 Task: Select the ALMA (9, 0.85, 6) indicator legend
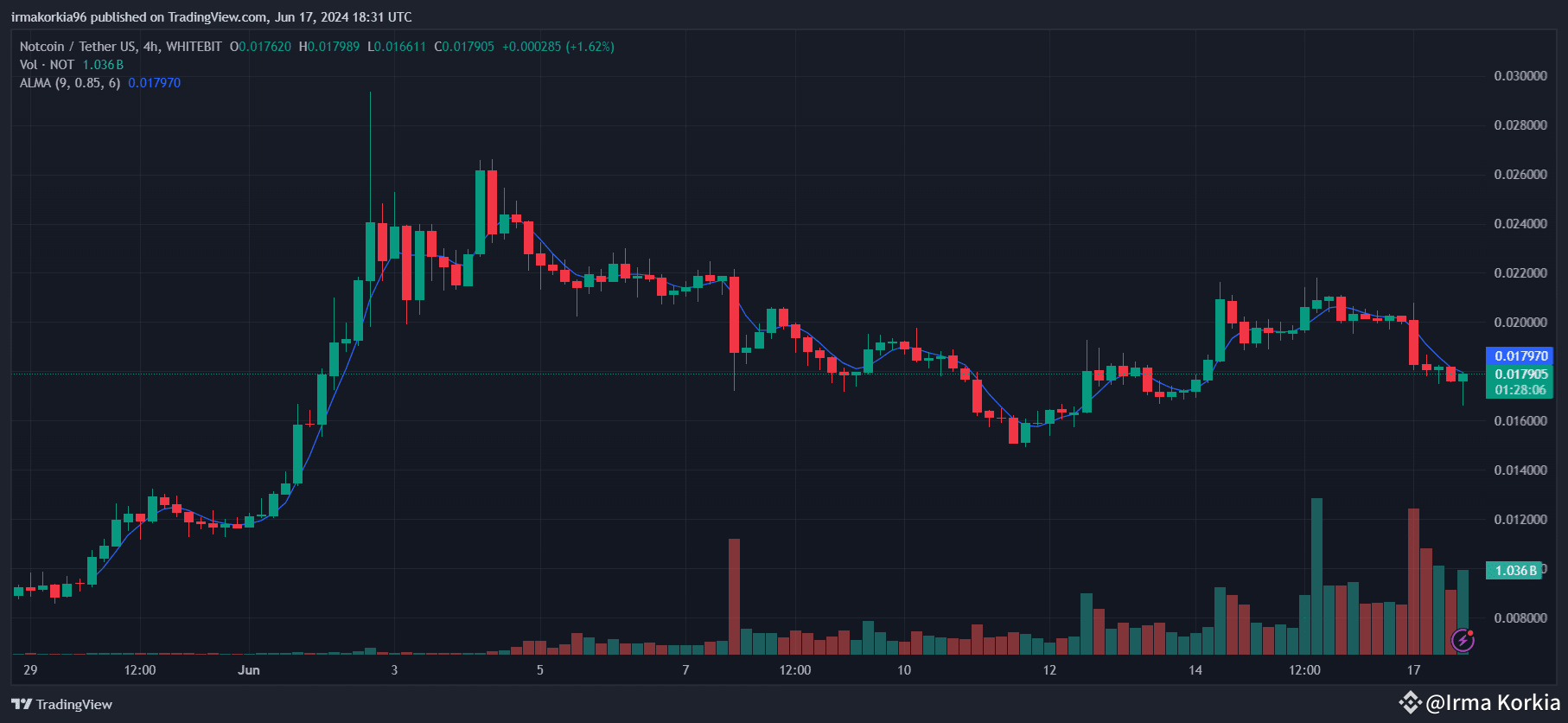(70, 83)
